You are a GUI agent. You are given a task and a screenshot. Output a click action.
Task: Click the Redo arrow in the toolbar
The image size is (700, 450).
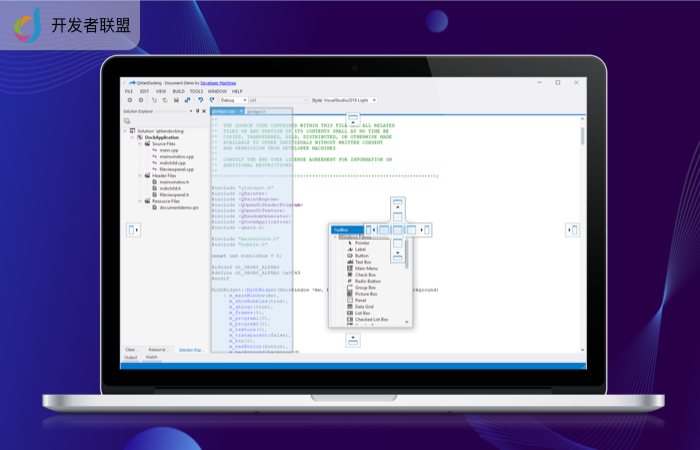[x=209, y=100]
